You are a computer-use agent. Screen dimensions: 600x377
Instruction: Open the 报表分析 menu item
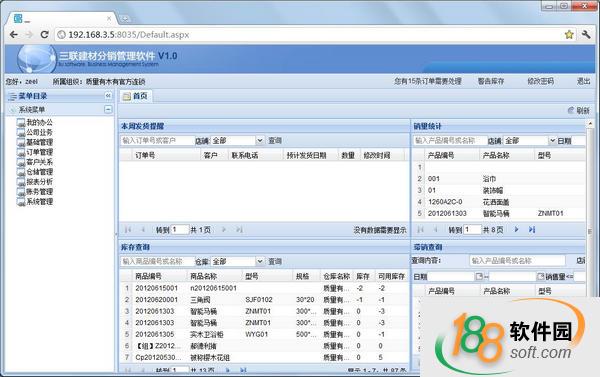point(39,182)
